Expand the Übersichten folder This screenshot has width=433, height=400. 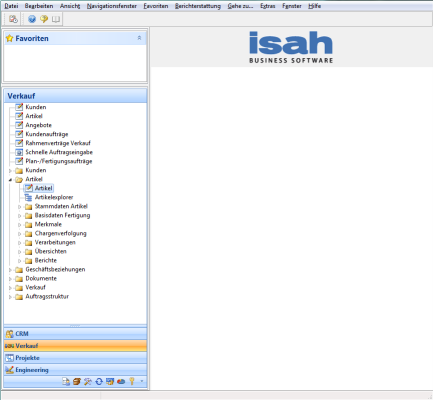tap(20, 252)
